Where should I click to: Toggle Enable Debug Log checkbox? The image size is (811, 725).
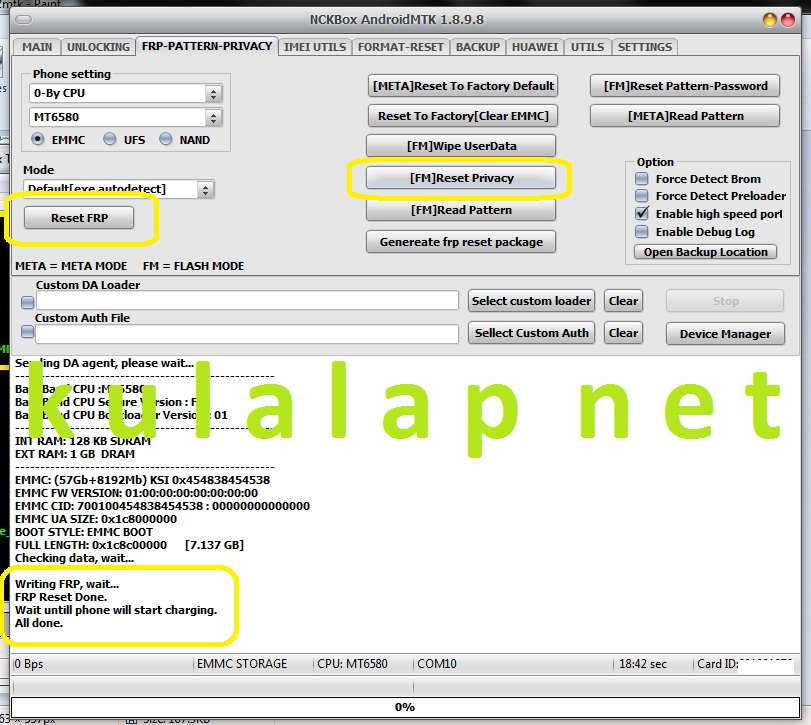click(x=642, y=232)
